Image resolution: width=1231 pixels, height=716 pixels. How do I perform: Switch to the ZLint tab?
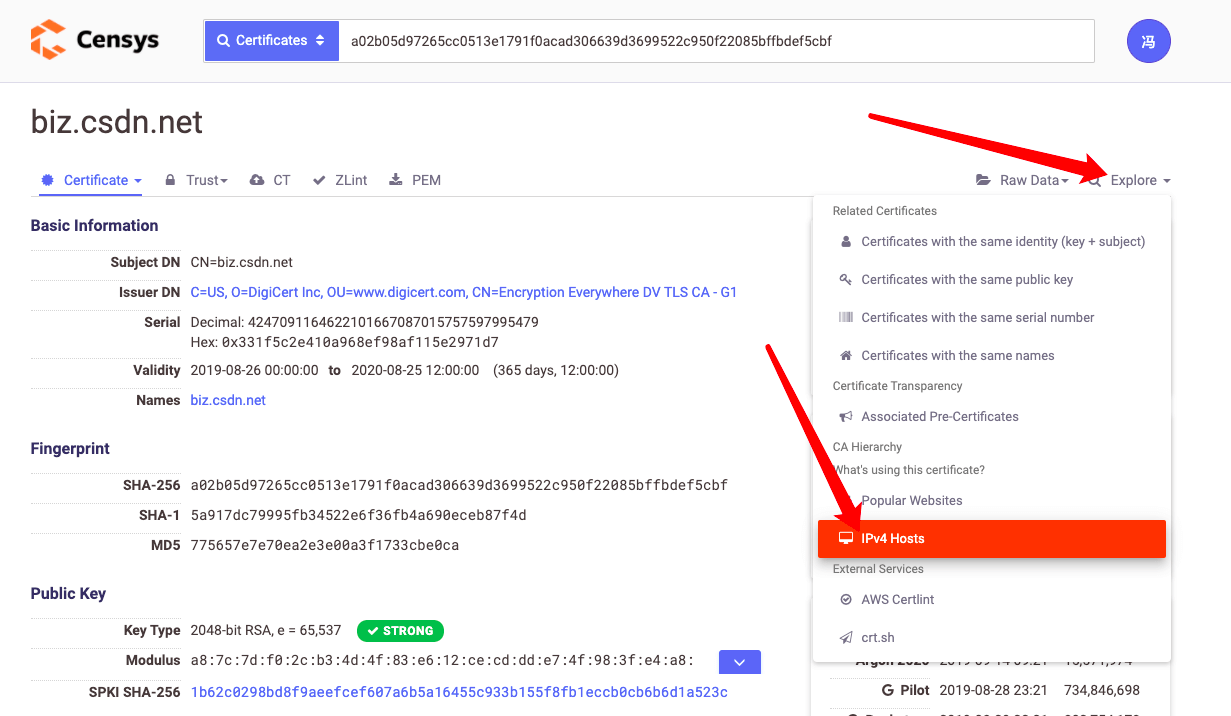[340, 180]
